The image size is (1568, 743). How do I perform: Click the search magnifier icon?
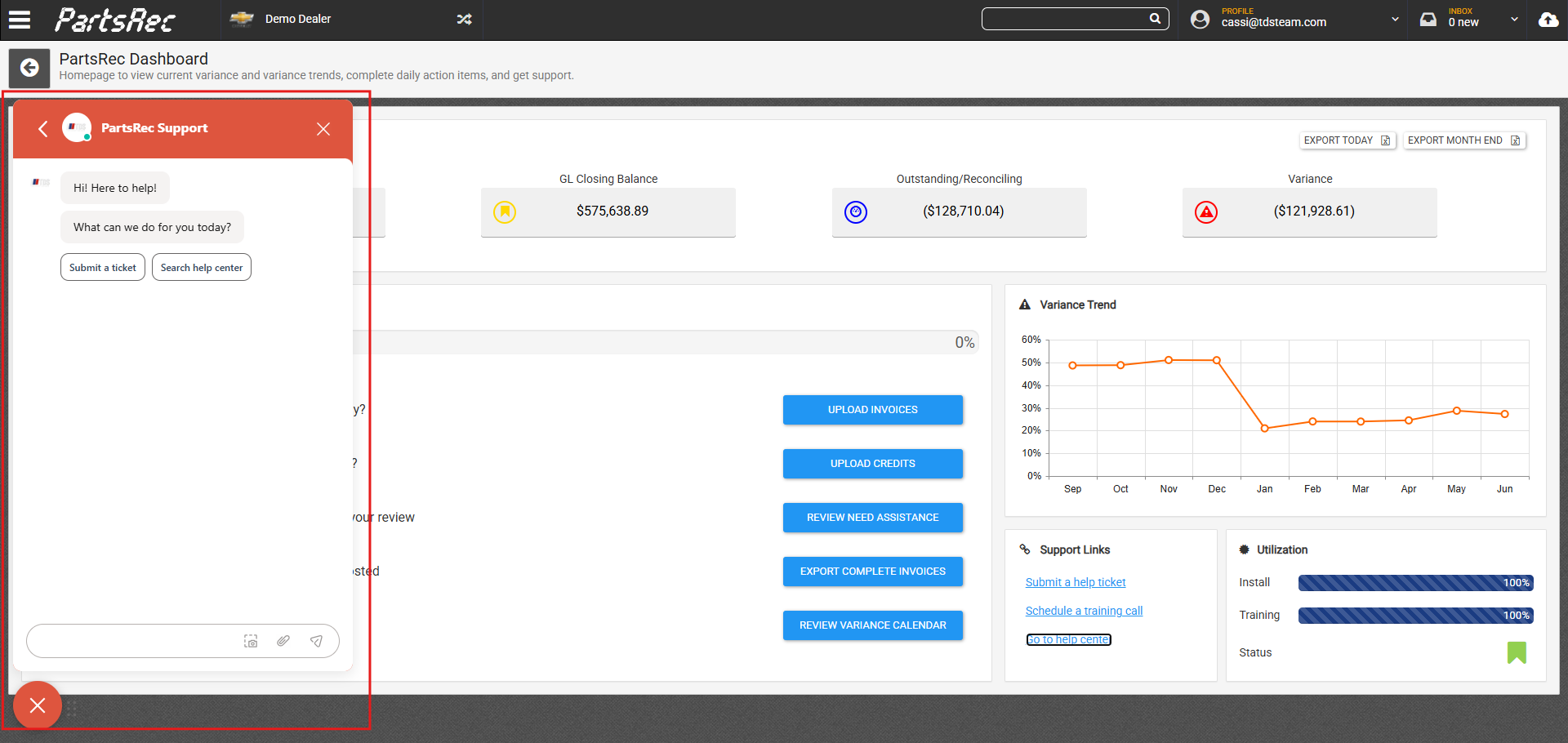(x=1155, y=18)
